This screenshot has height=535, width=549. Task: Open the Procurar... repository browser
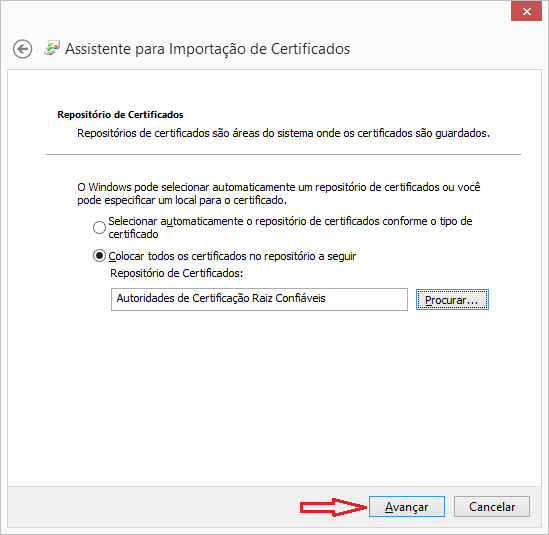(452, 300)
